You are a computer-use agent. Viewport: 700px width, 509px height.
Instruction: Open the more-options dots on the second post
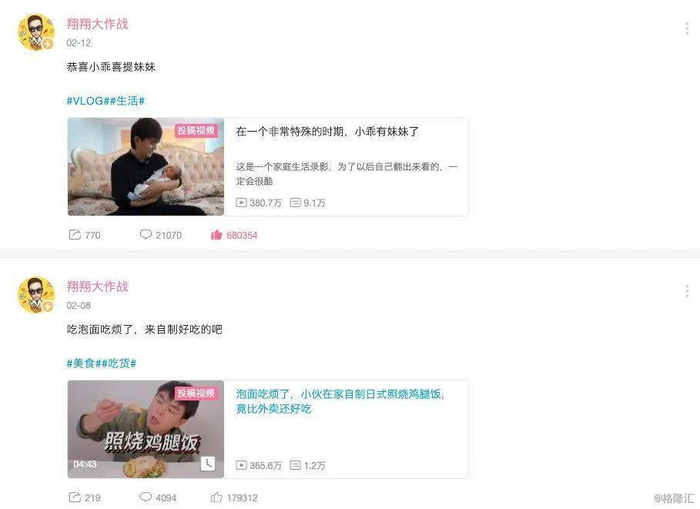click(687, 291)
